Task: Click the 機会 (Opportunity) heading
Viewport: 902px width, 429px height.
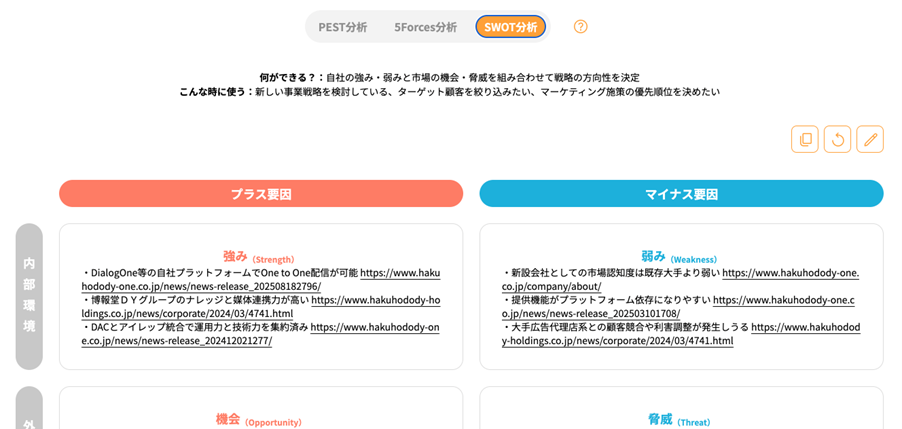Action: (258, 420)
